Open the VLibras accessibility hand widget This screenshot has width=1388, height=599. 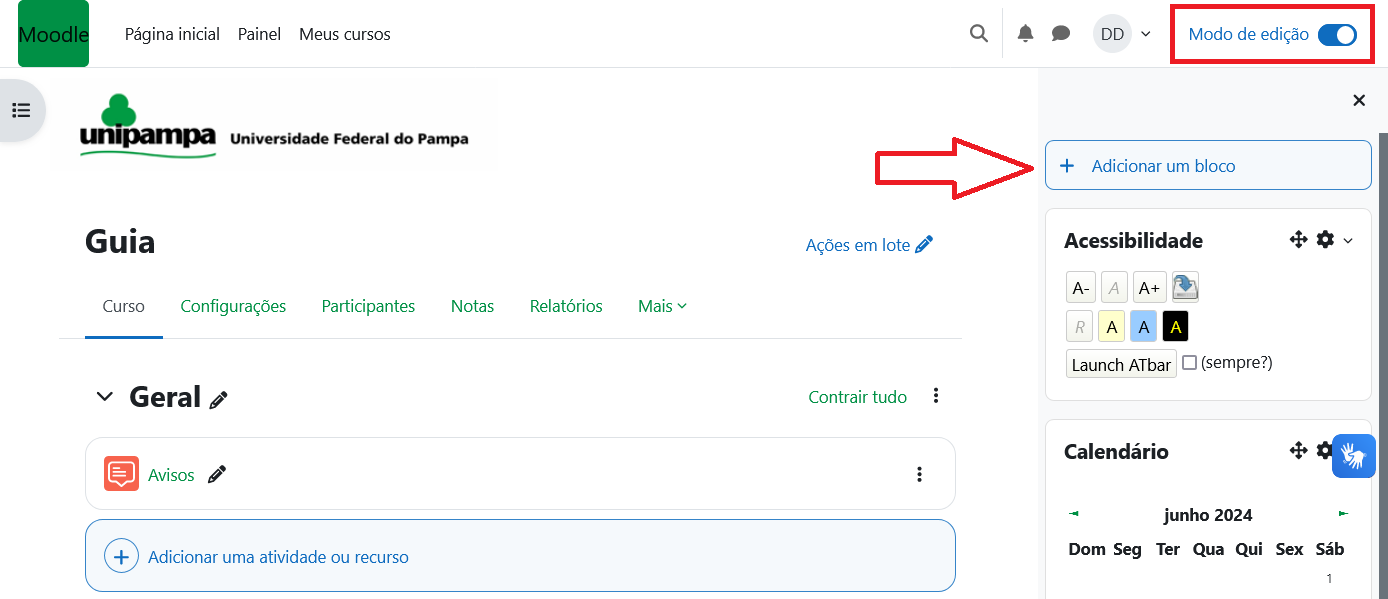1354,456
